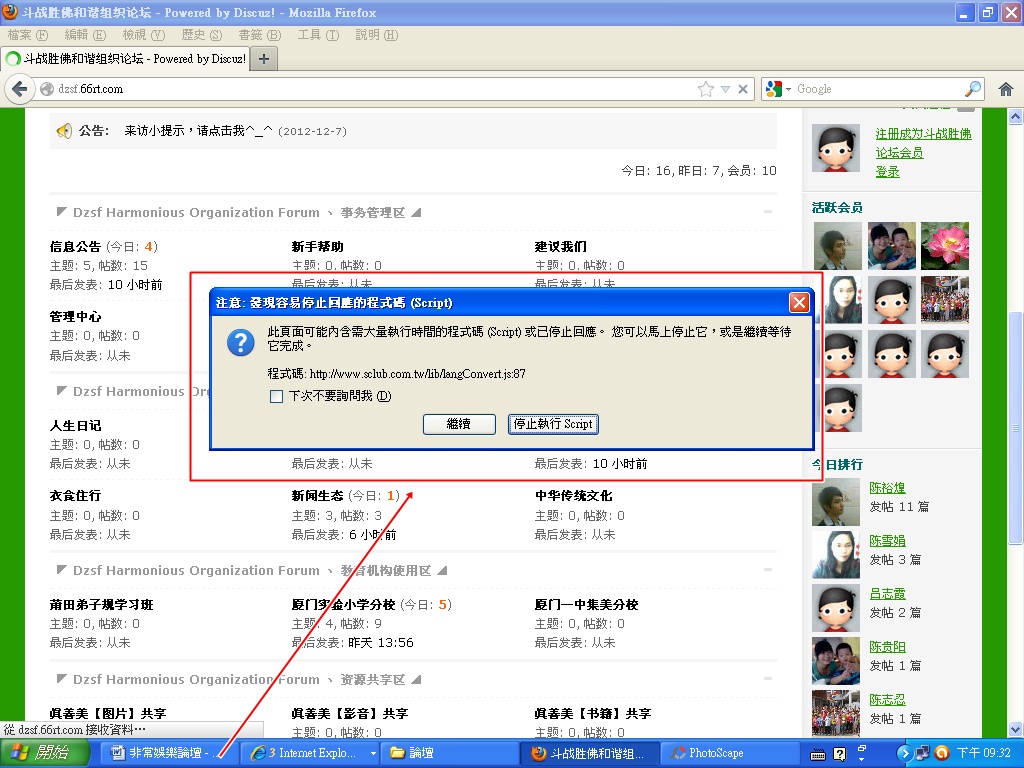Click the 繼續 button in dialog
Viewport: 1024px width, 768px height.
(458, 424)
